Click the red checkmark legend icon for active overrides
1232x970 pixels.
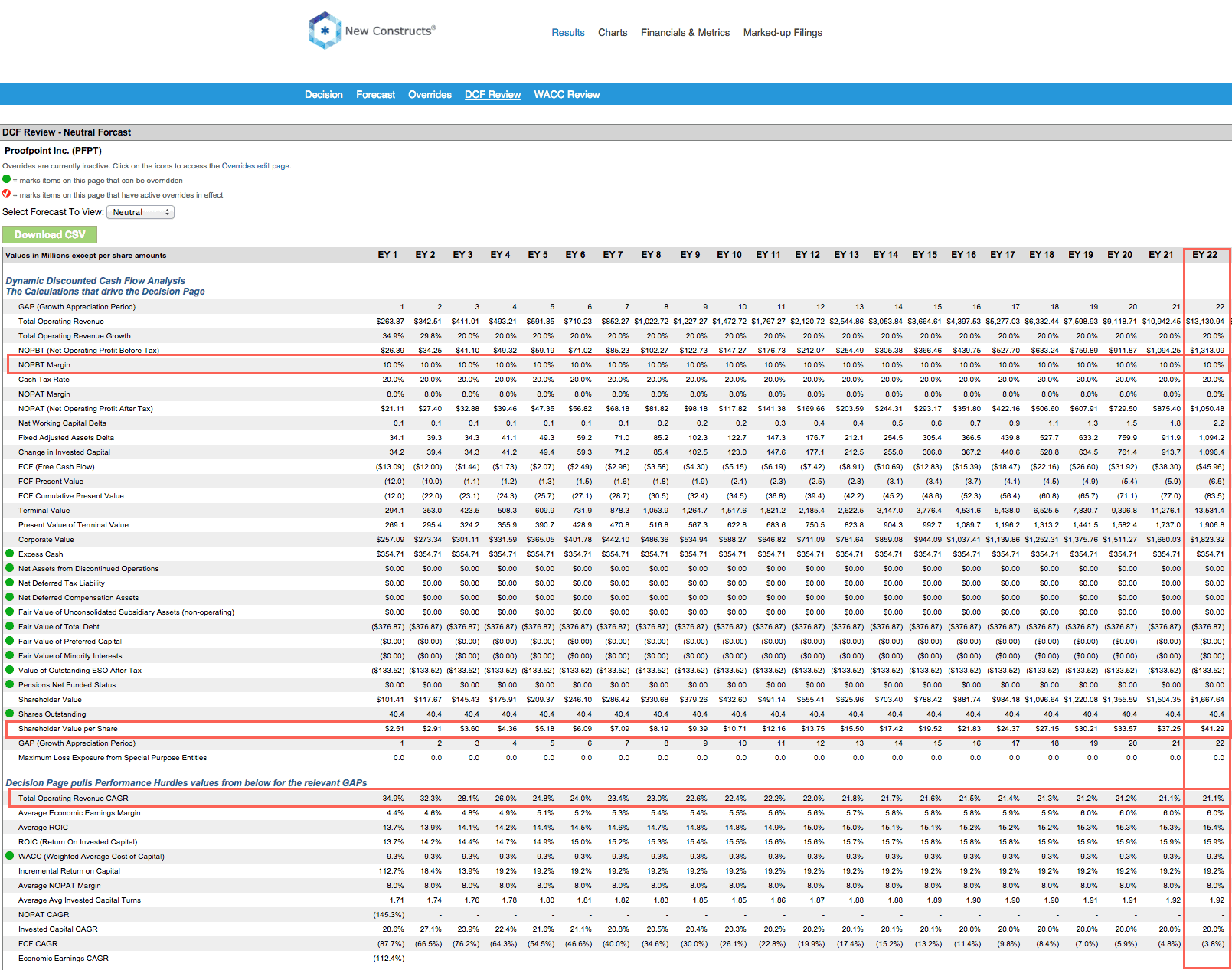pos(7,194)
